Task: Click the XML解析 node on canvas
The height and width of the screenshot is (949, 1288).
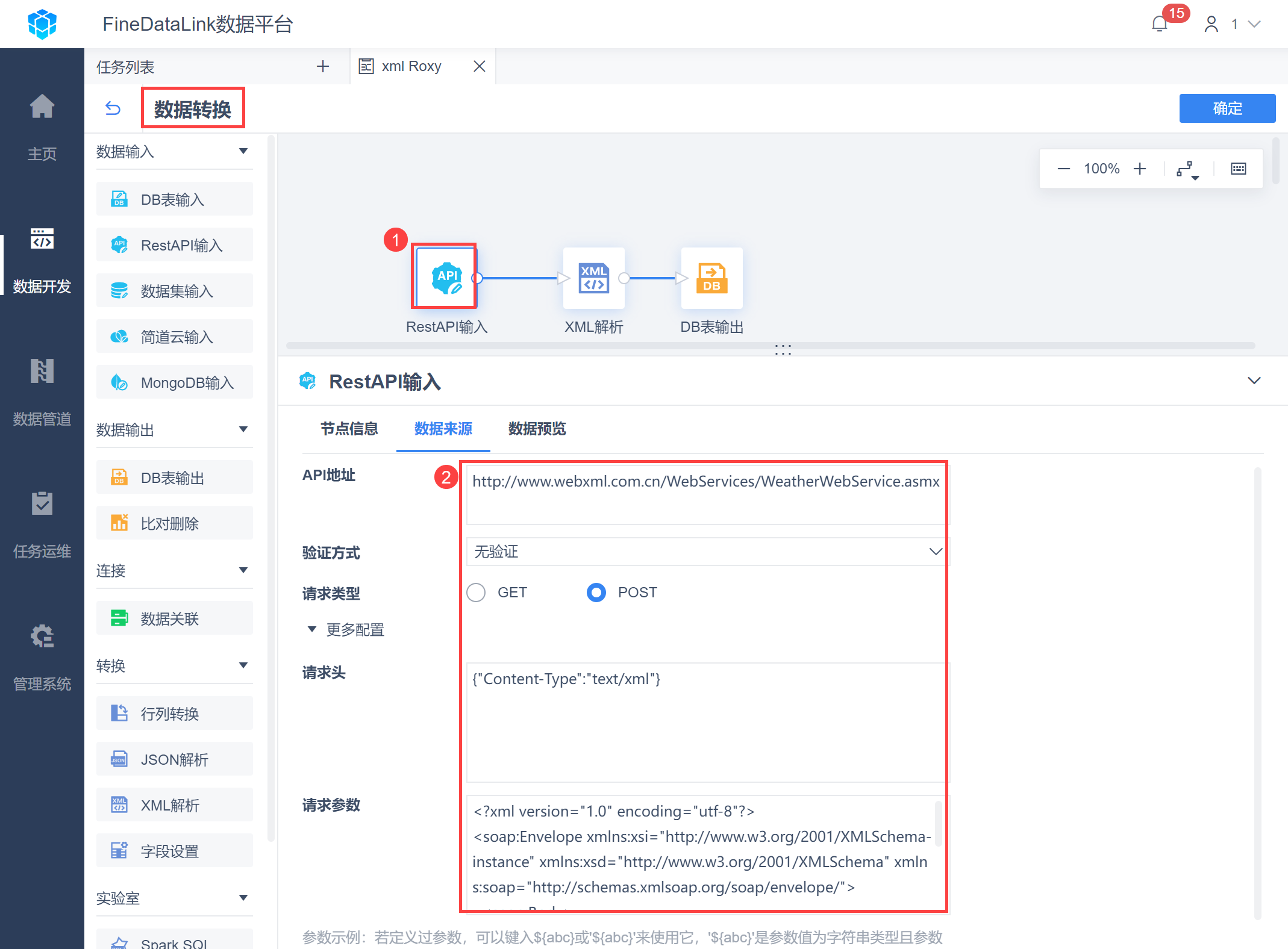Action: [593, 278]
